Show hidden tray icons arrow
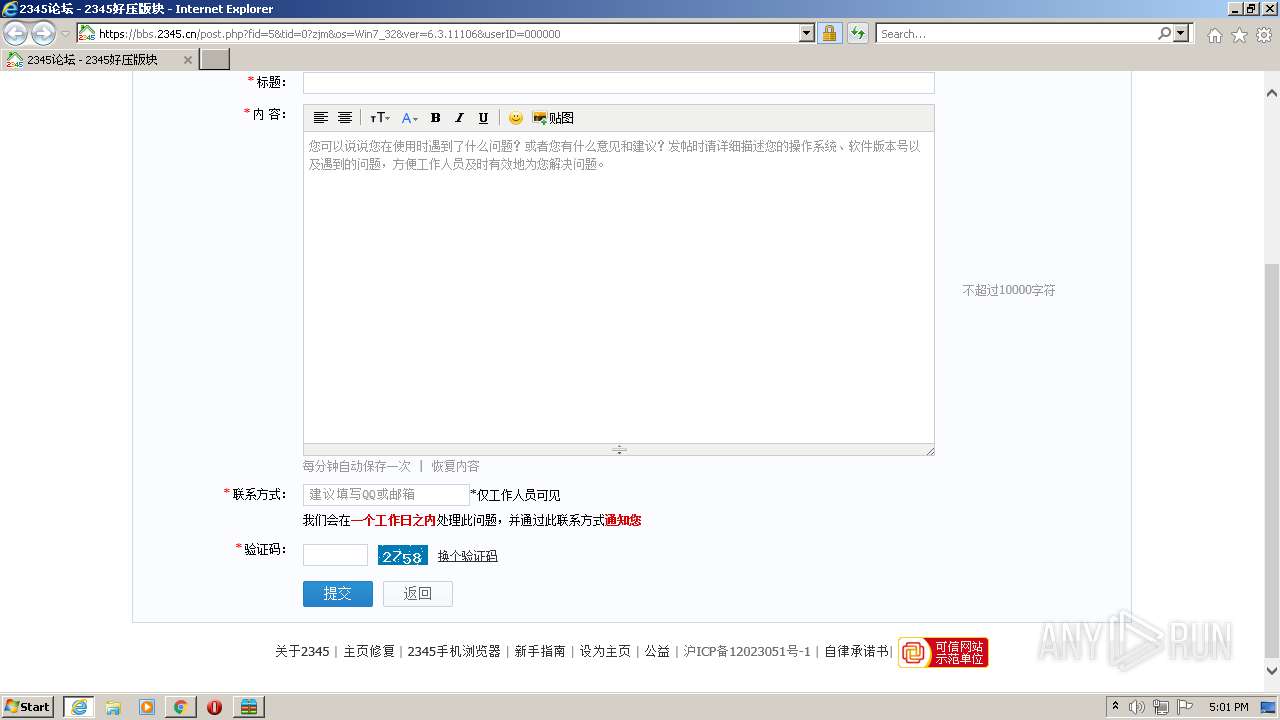This screenshot has height=720, width=1280. tap(1115, 707)
